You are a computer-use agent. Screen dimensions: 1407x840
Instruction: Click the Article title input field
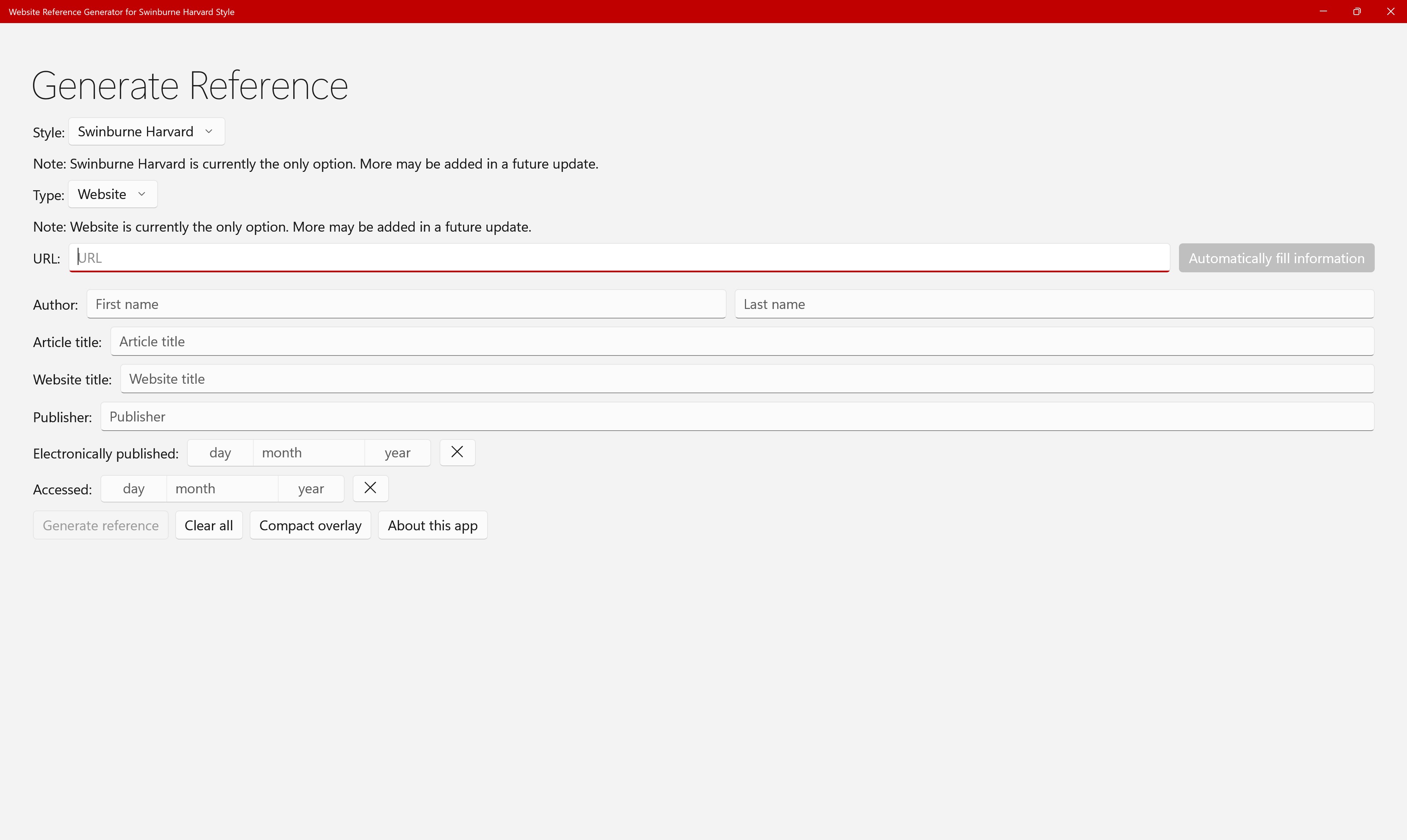click(x=741, y=341)
